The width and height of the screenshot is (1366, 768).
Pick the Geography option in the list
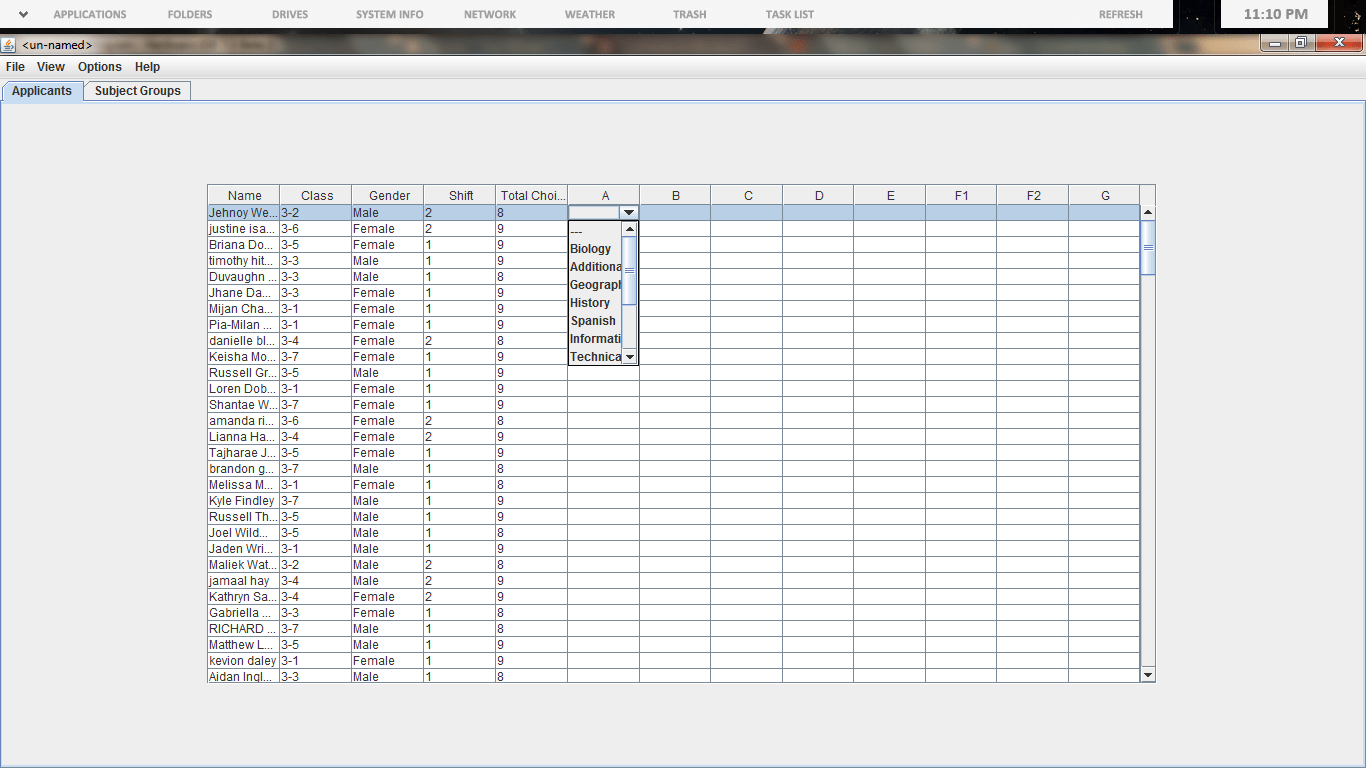[x=595, y=285]
